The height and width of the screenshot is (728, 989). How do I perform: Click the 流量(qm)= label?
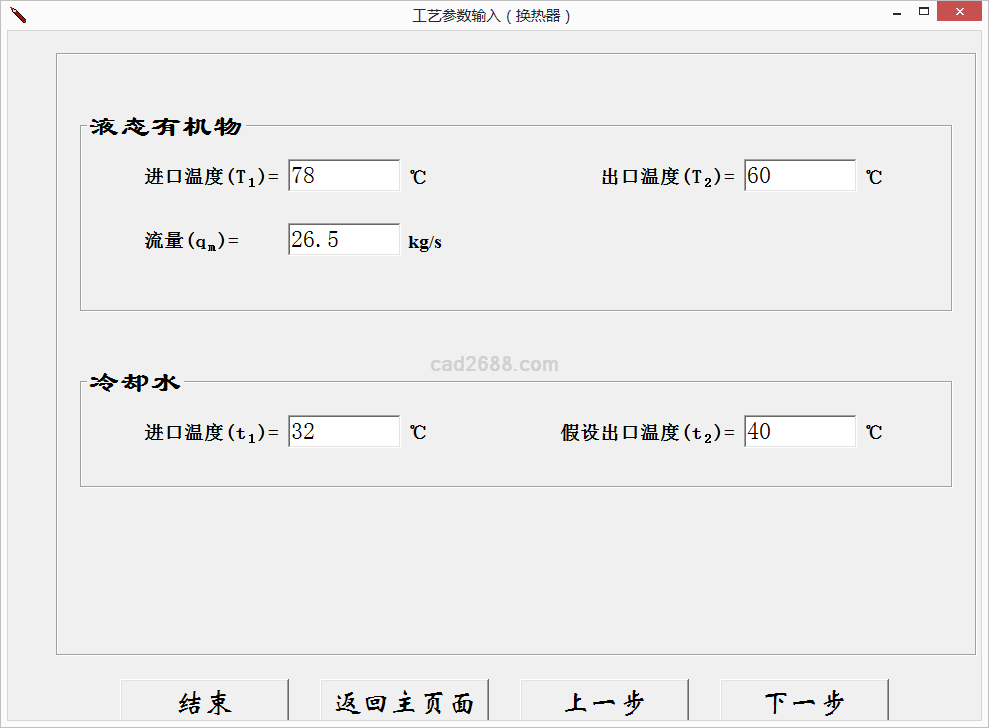pyautogui.click(x=192, y=241)
